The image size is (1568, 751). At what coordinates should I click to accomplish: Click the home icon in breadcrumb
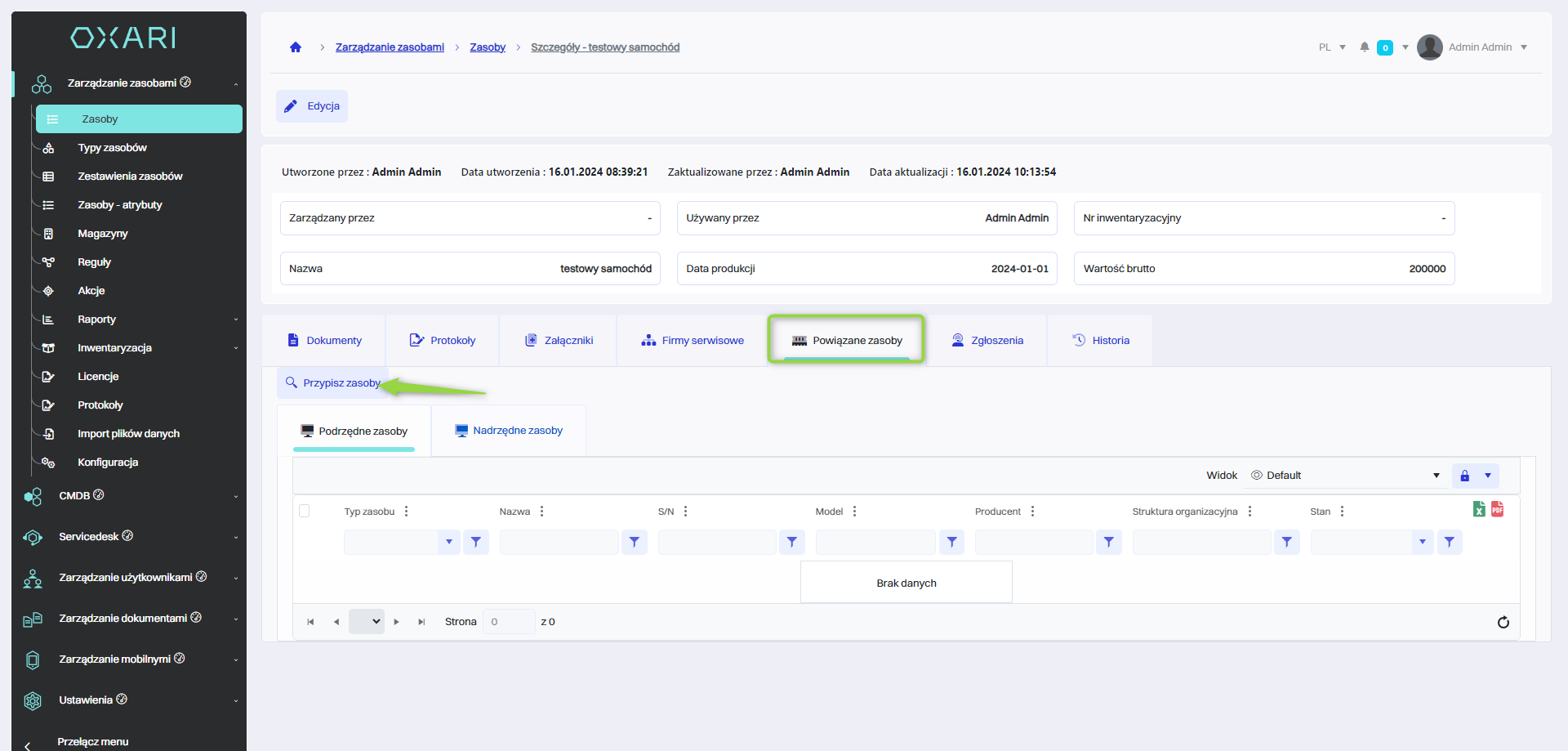296,47
